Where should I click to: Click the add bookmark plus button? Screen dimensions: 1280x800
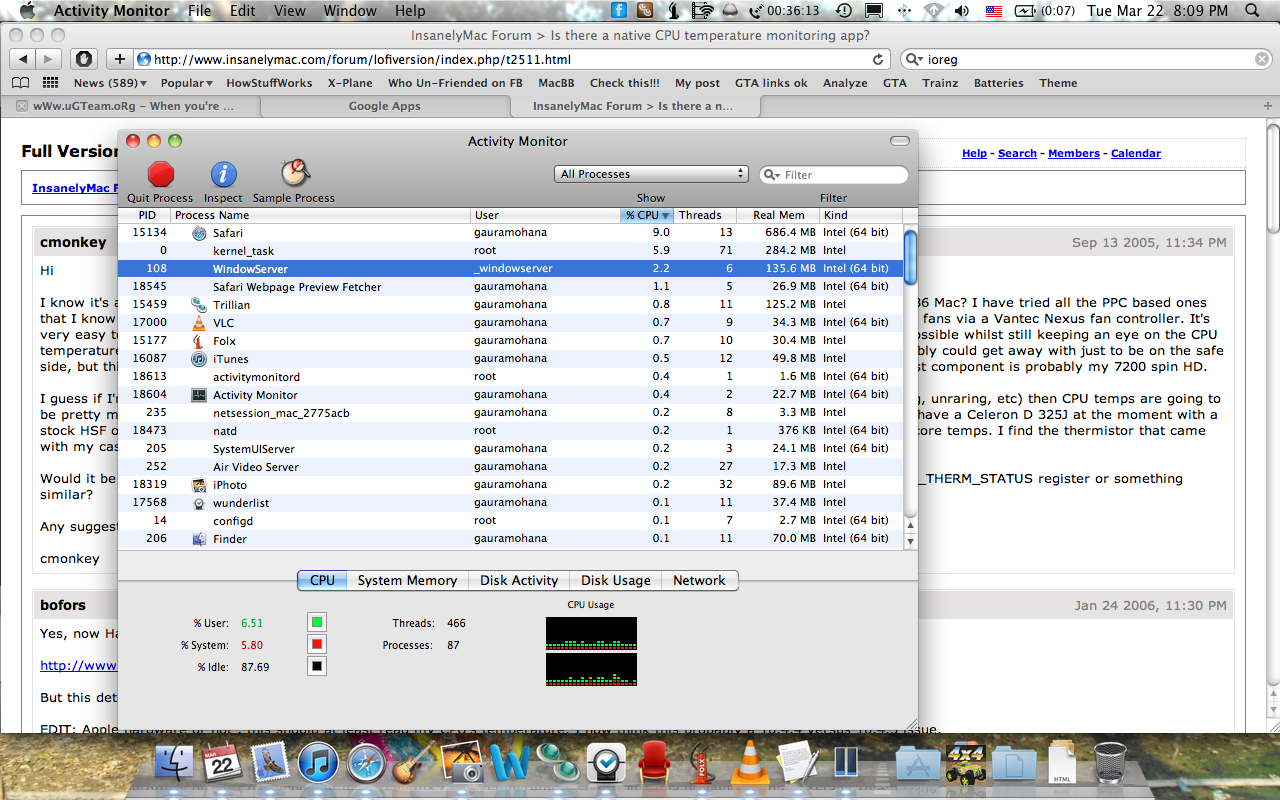click(119, 59)
